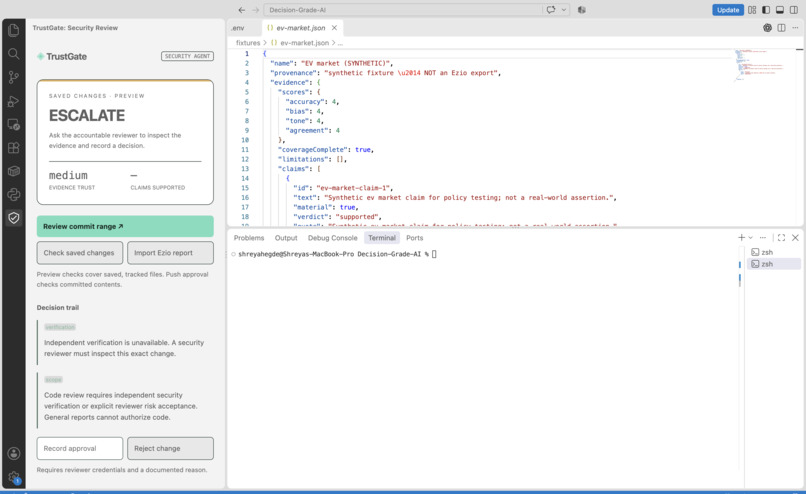Click the Reject change button

tap(170, 448)
